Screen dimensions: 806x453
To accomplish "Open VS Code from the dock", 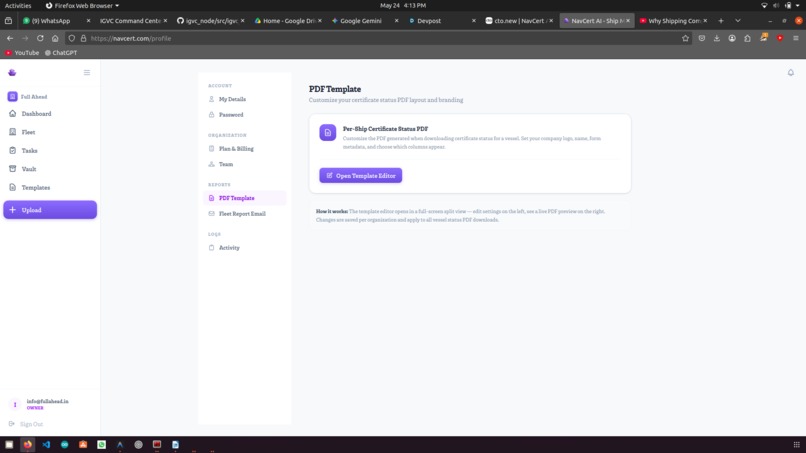I will 46,444.
